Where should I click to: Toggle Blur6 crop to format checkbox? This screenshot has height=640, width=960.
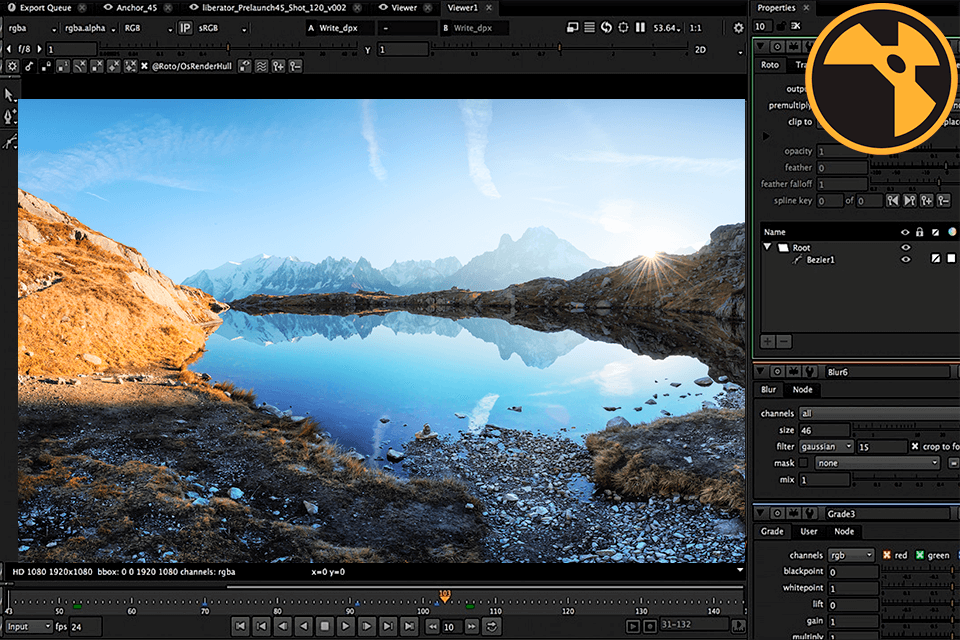pos(915,446)
